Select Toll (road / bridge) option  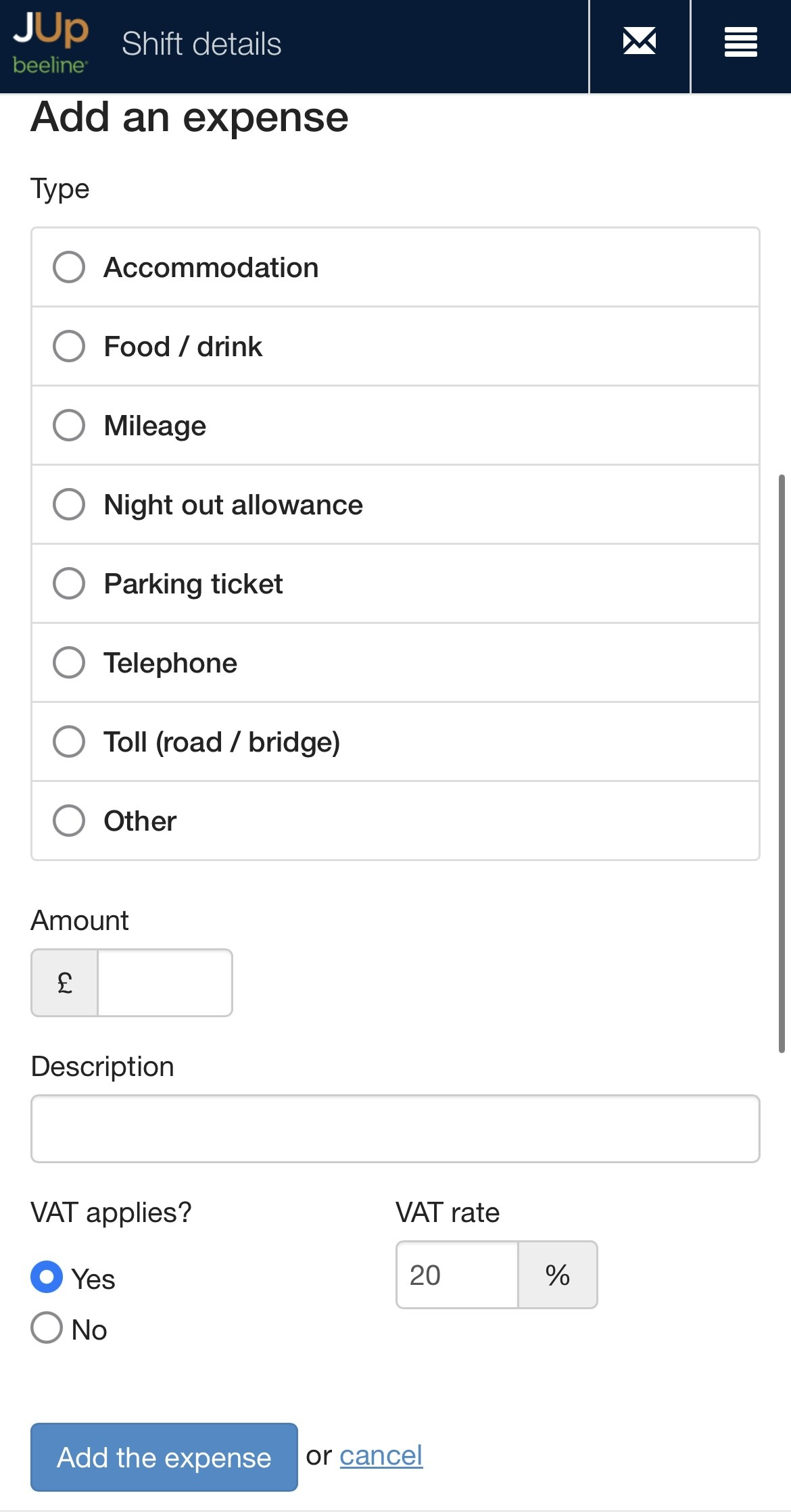69,742
